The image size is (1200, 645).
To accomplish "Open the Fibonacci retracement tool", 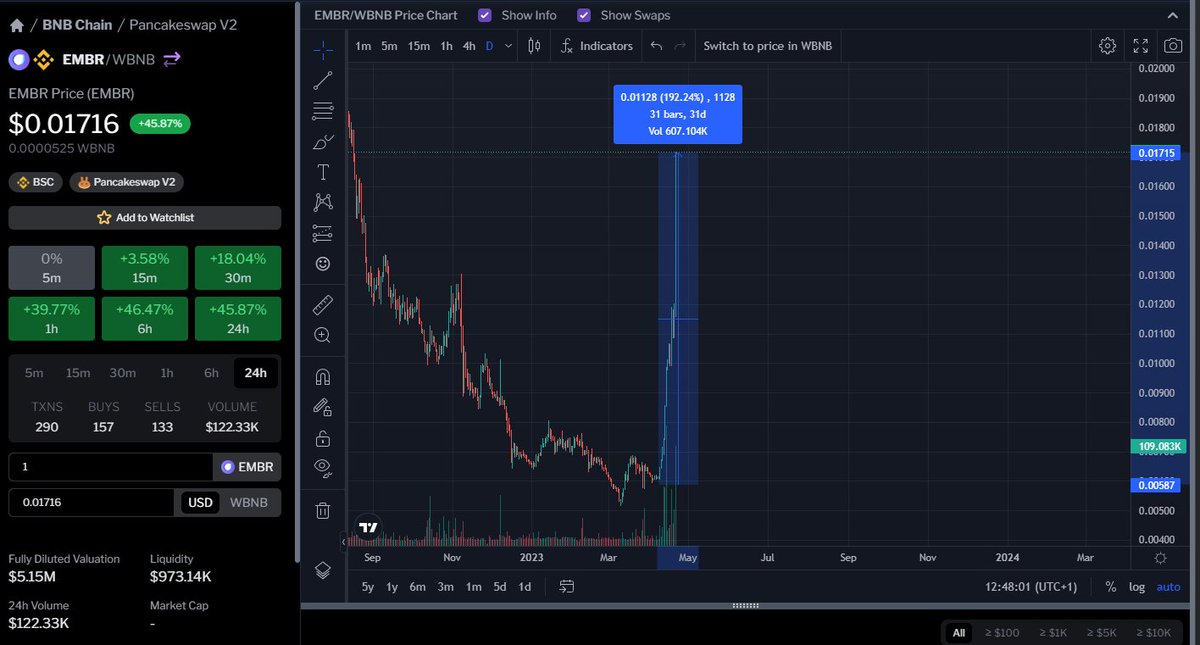I will click(x=323, y=111).
